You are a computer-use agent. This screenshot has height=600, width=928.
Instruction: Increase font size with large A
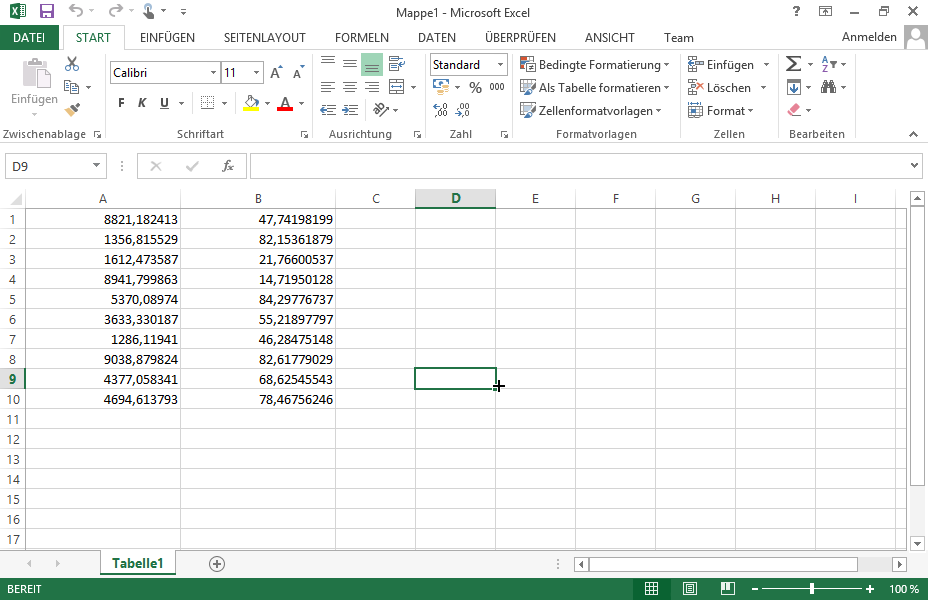(276, 73)
